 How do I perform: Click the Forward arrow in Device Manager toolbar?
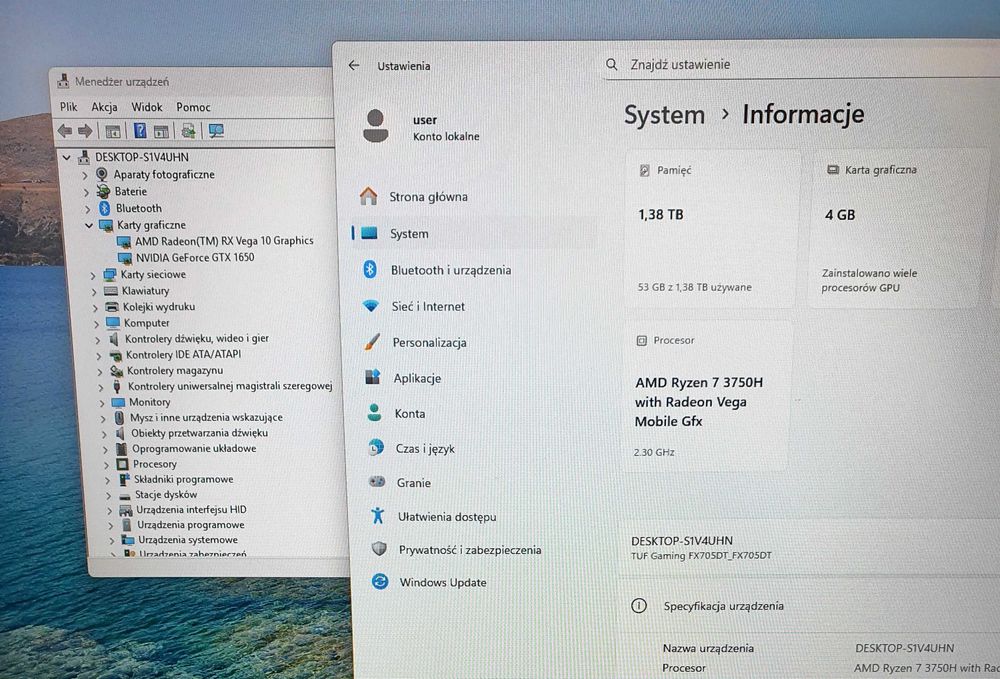[85, 131]
